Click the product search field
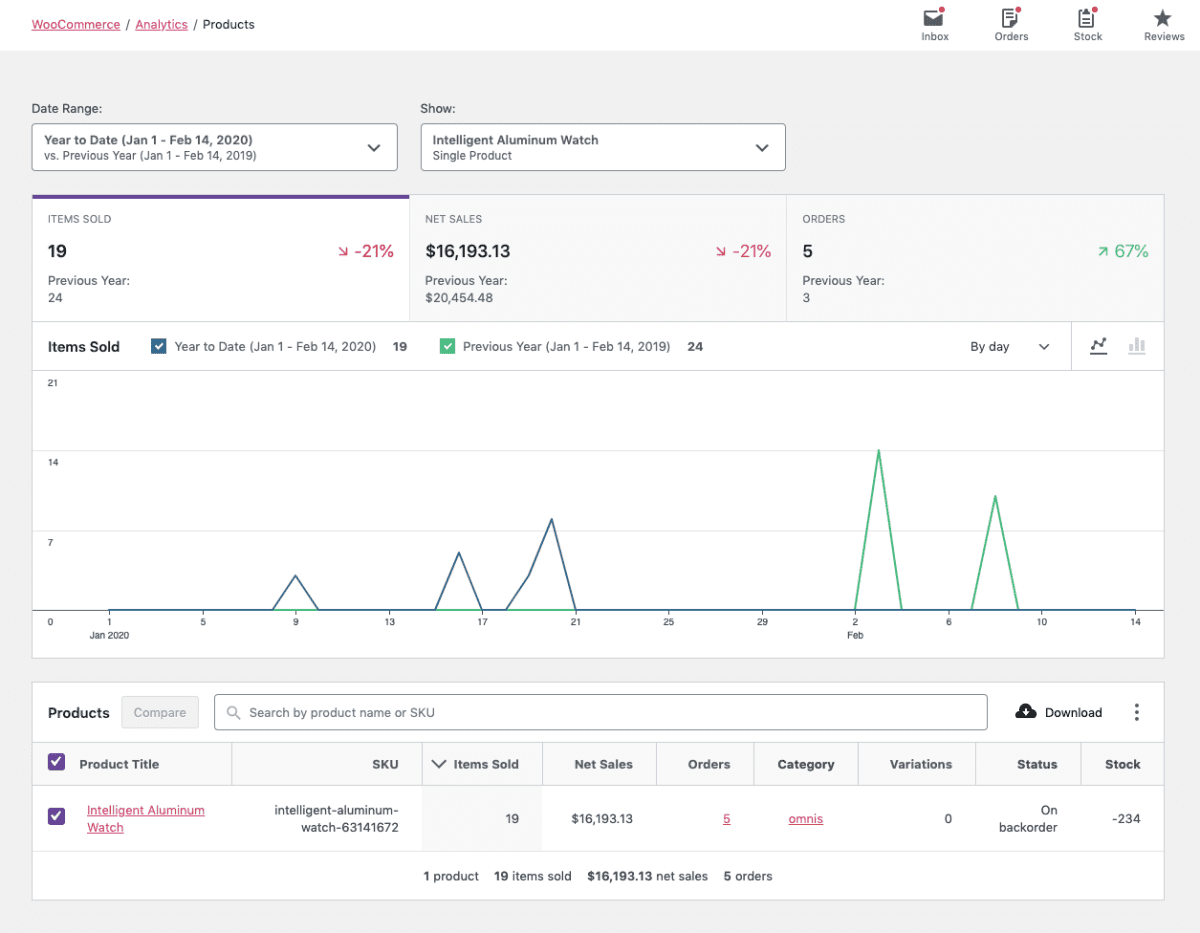The height and width of the screenshot is (933, 1200). pos(600,712)
